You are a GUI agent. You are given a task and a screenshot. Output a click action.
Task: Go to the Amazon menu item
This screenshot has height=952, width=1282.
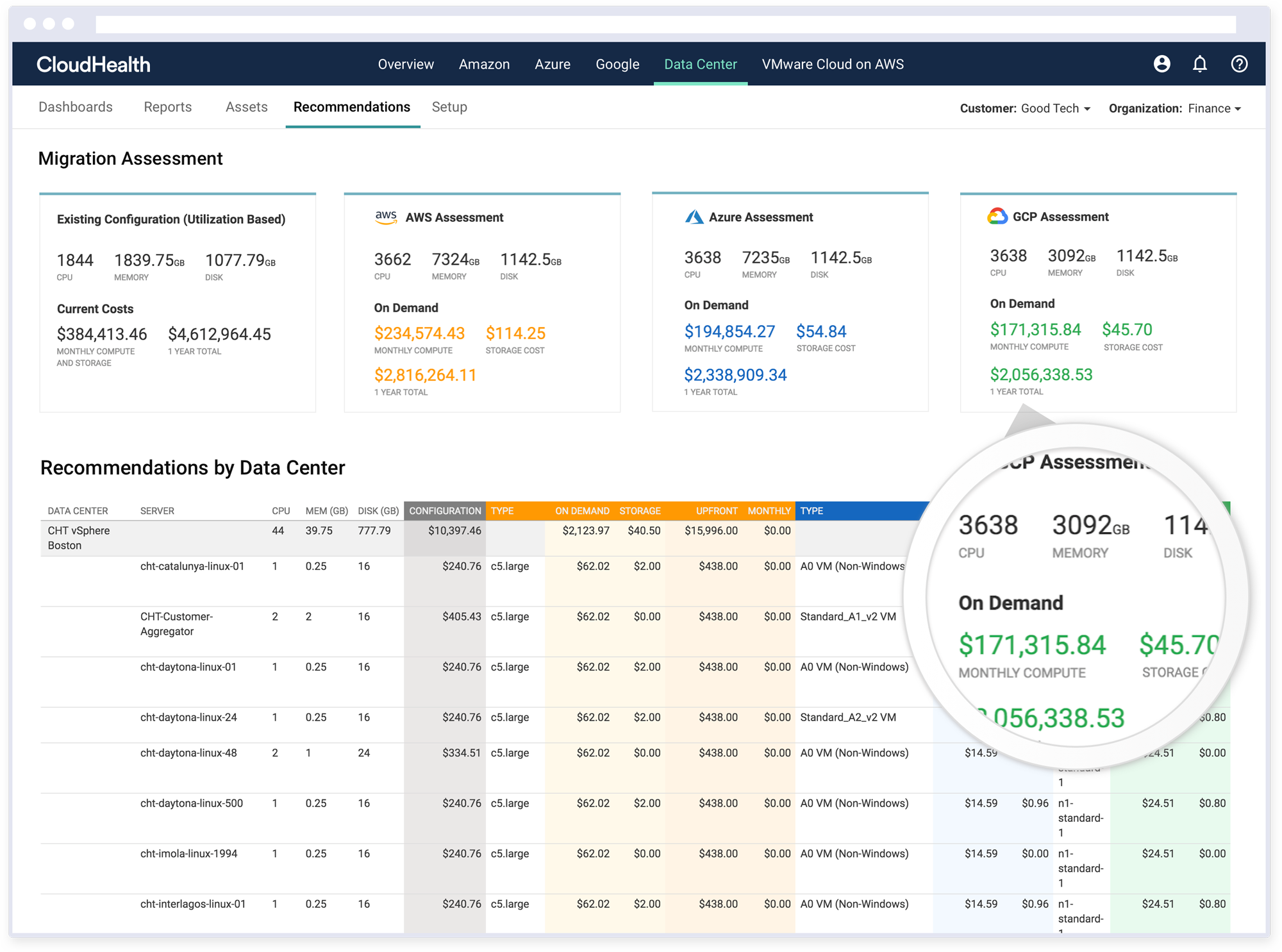[x=484, y=64]
